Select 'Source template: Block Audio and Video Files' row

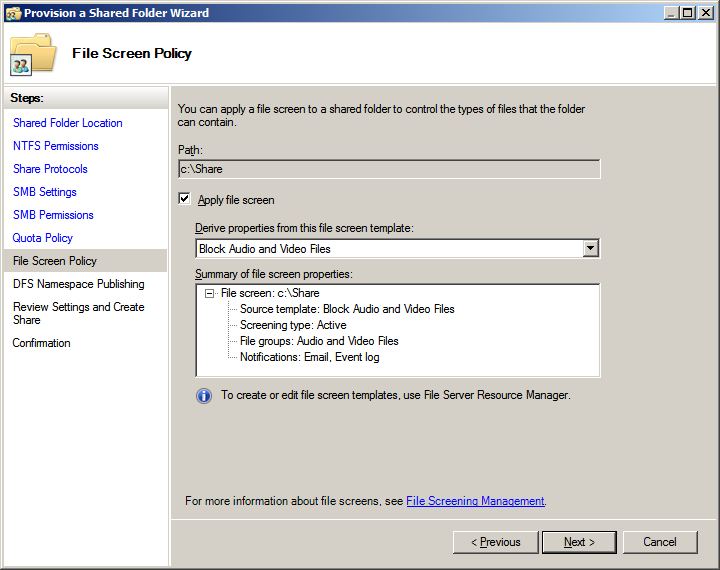pos(347,309)
